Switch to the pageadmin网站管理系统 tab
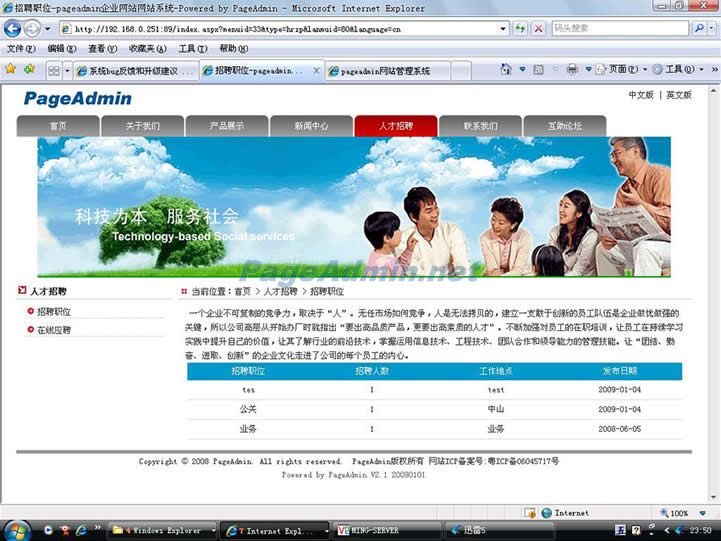 point(385,71)
